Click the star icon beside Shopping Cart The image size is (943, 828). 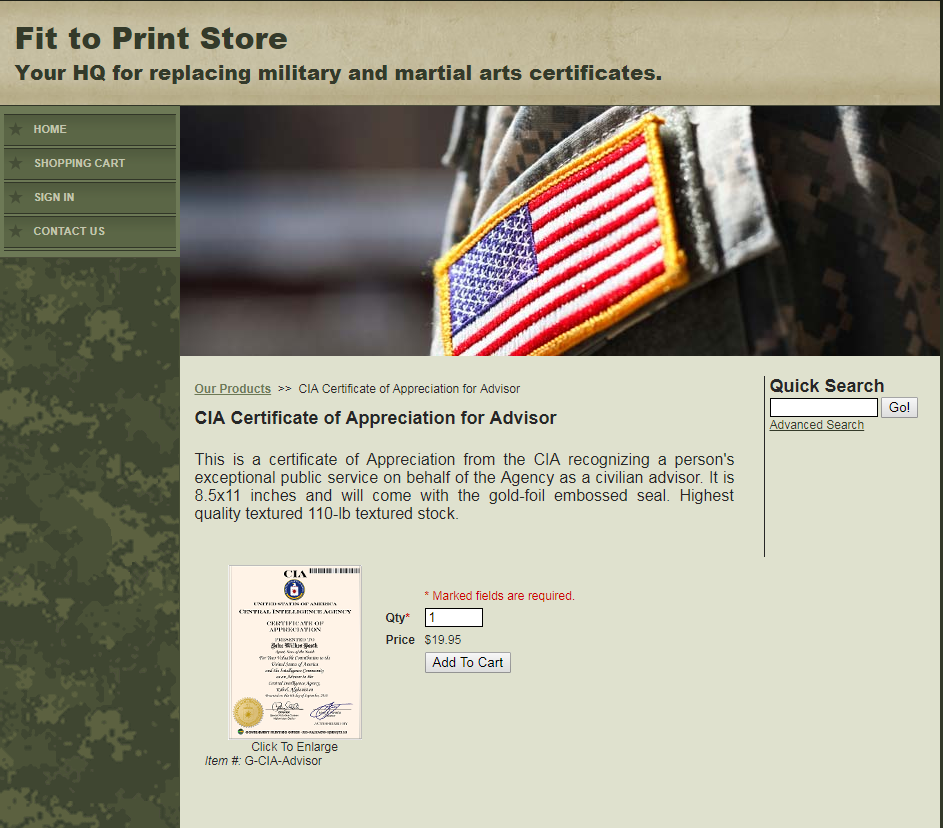click(16, 163)
